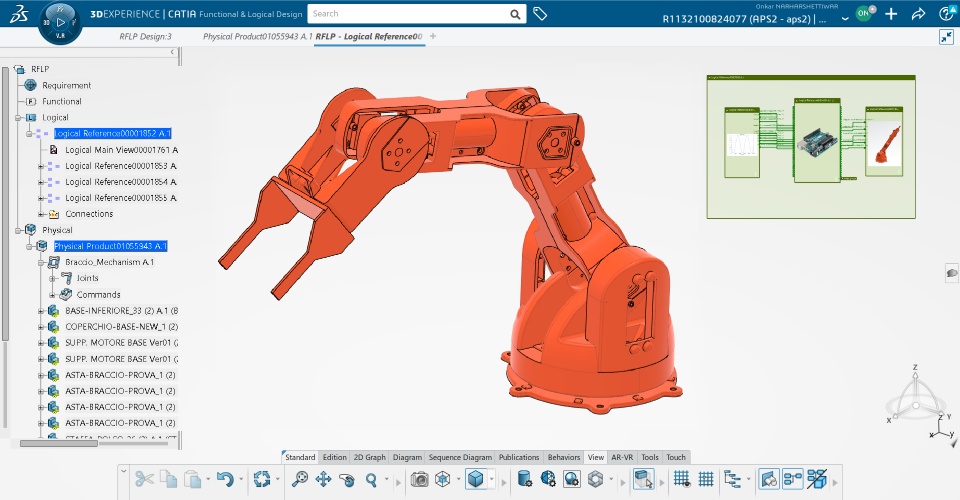Click the Update refresh cycle icon

click(x=262, y=479)
